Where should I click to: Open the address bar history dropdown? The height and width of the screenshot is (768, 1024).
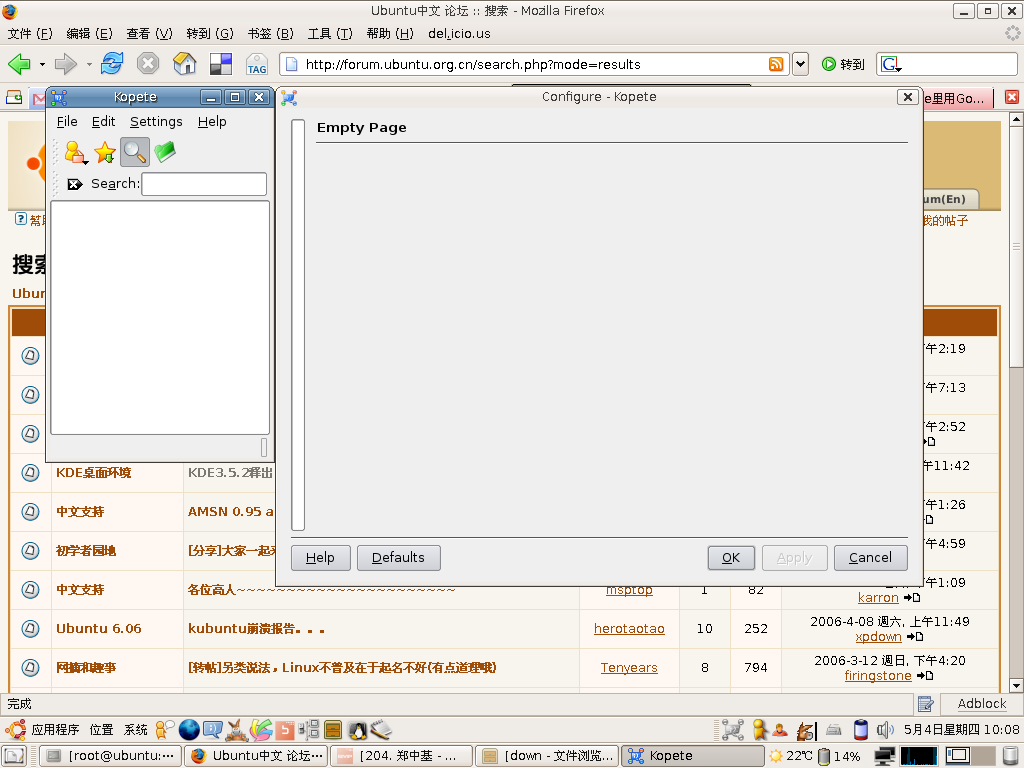click(x=801, y=64)
